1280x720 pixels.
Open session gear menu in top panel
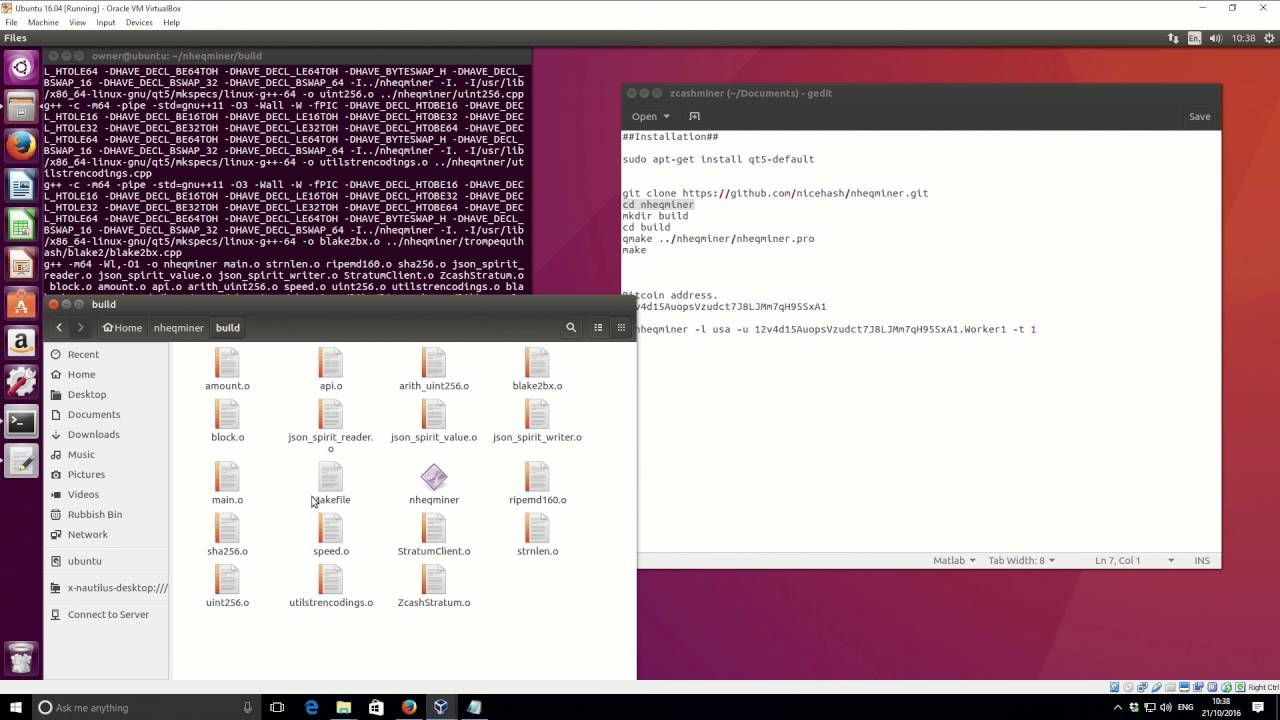click(1267, 38)
